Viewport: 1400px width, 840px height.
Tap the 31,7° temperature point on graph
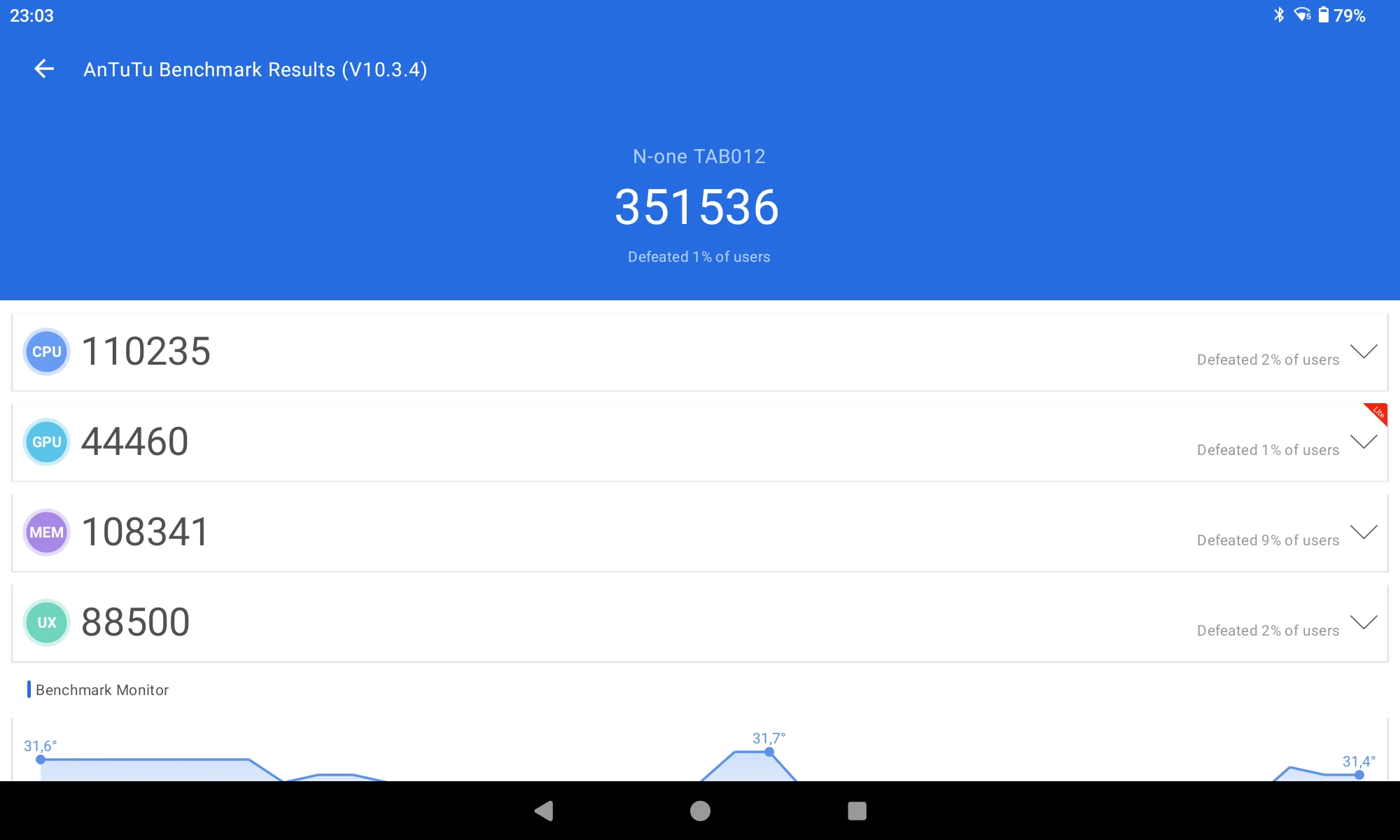coord(769,752)
